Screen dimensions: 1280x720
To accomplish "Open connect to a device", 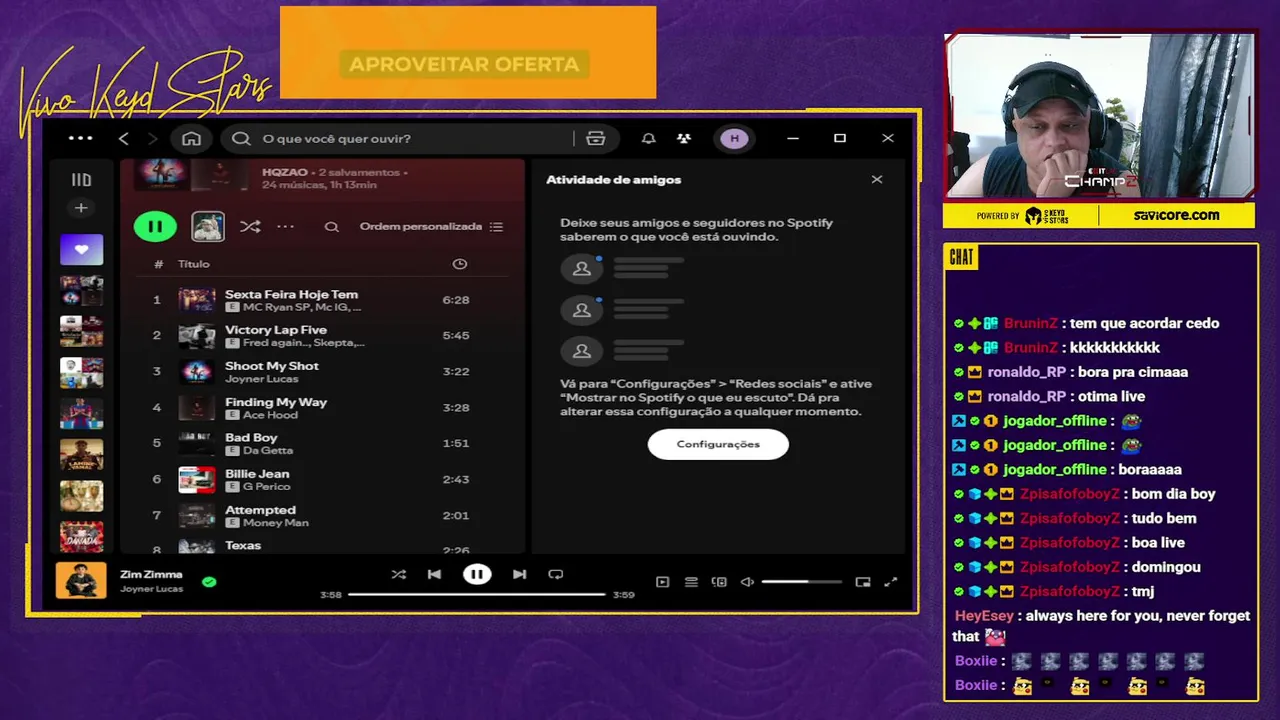I will pyautogui.click(x=719, y=582).
